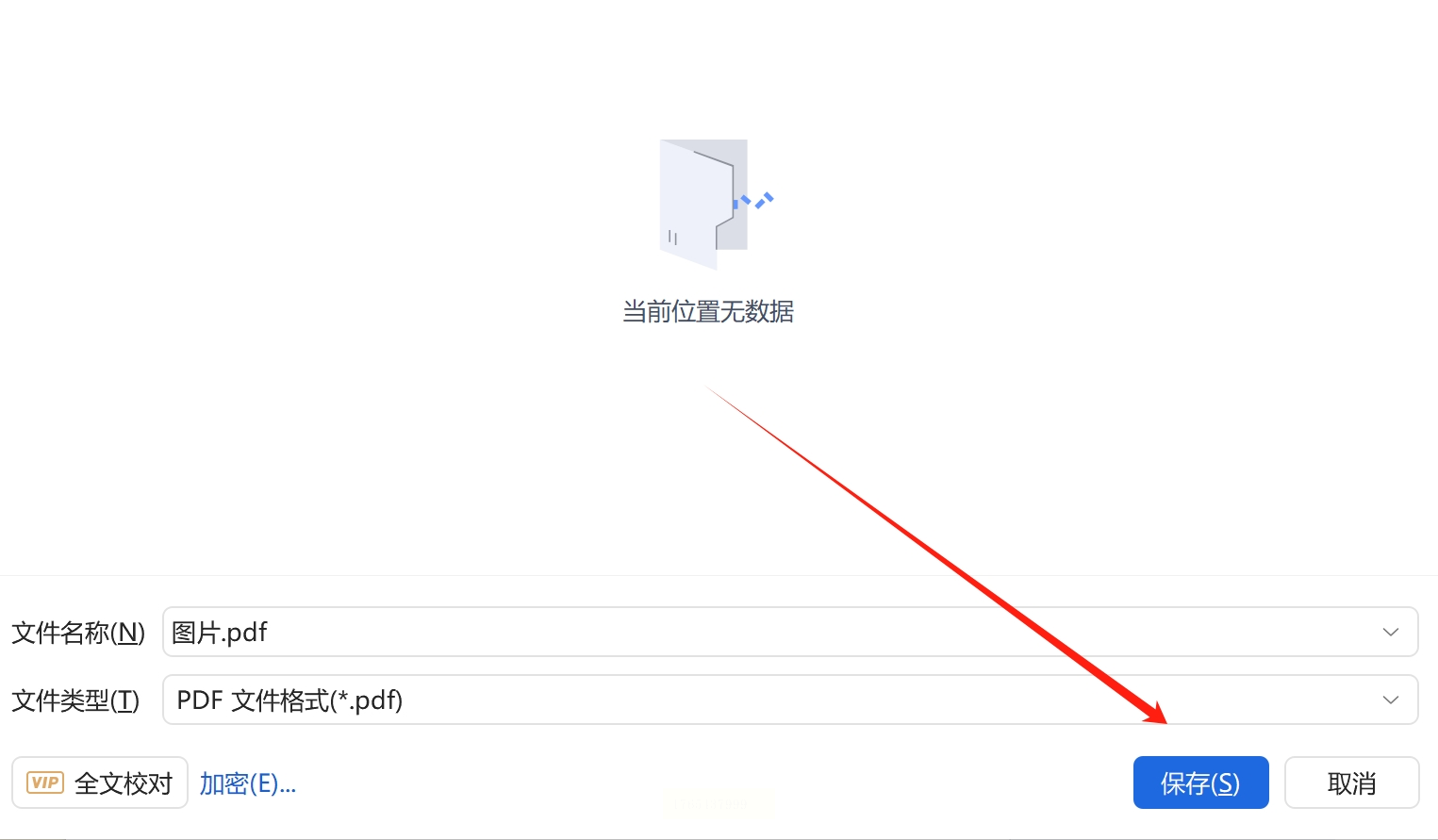
Task: Click the PDF 文件格式(*.pdf) text
Action: point(289,700)
